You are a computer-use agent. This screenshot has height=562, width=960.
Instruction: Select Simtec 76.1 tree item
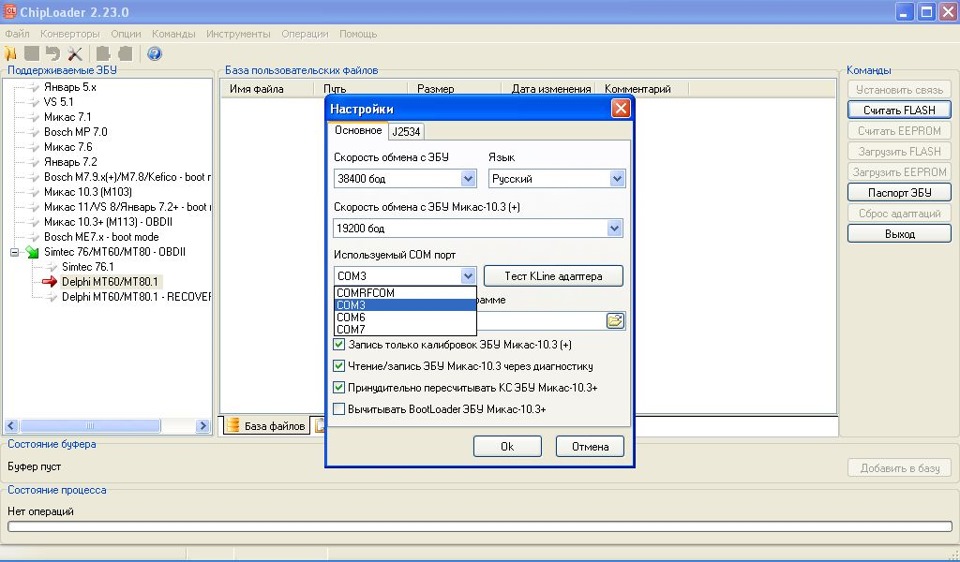click(88, 267)
